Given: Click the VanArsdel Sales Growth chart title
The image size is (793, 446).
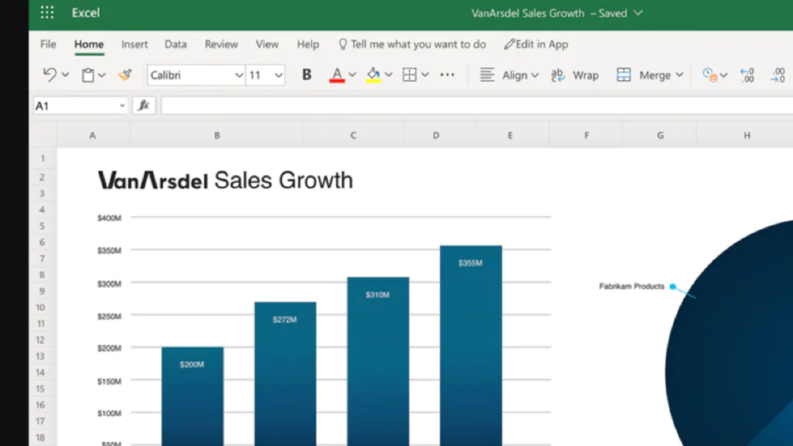Looking at the screenshot, I should 225,181.
